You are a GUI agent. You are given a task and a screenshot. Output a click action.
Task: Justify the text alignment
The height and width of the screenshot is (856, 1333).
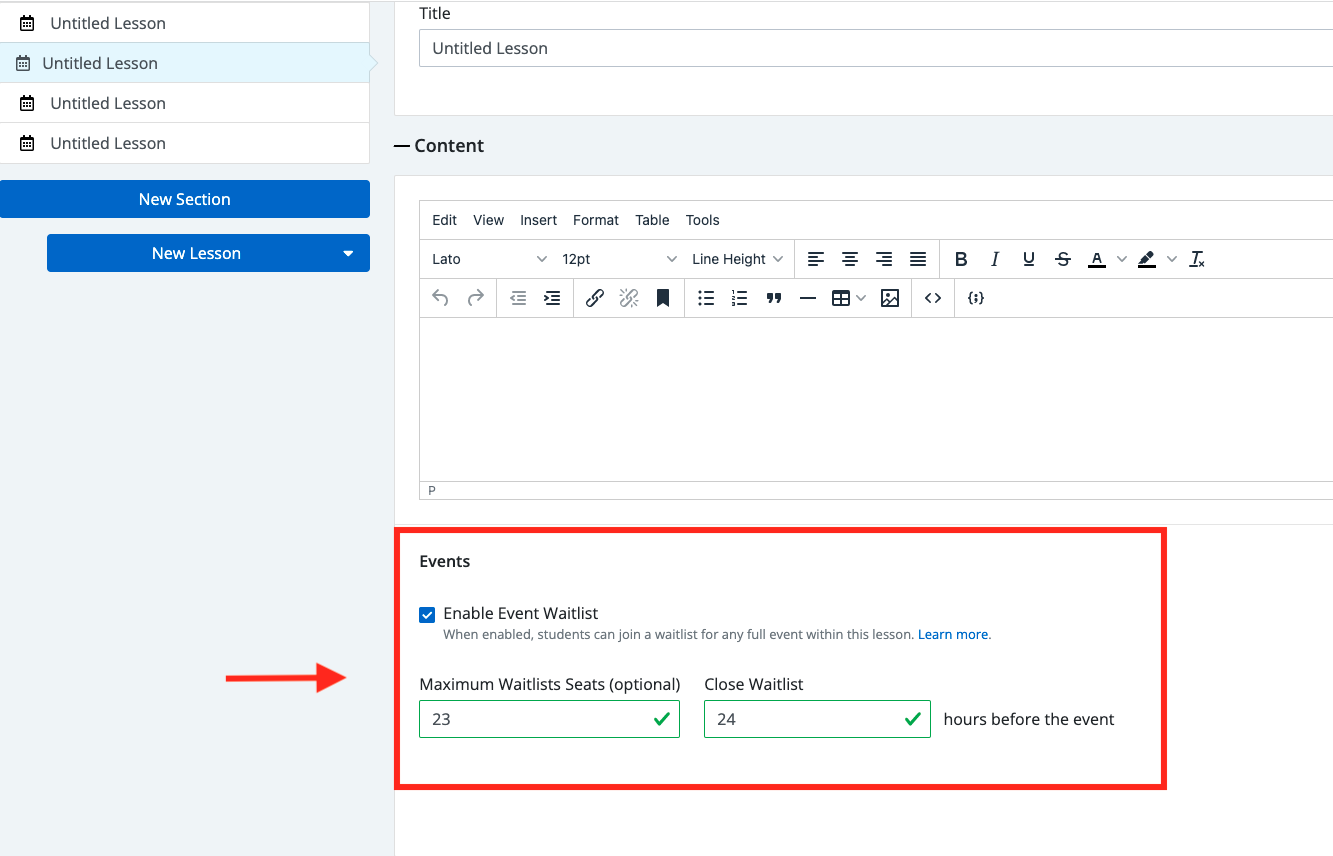pos(918,259)
